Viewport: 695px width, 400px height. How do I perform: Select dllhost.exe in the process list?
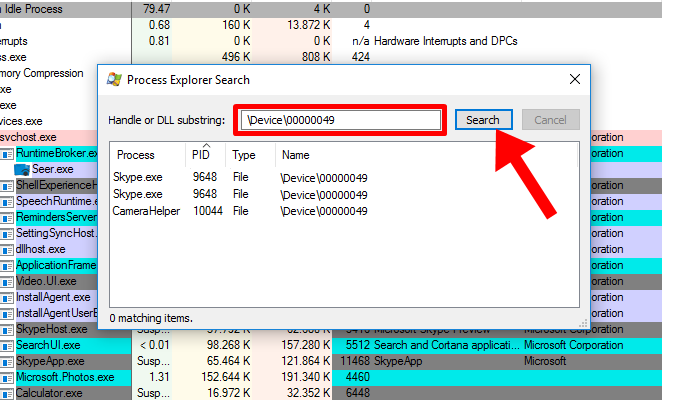[41, 249]
